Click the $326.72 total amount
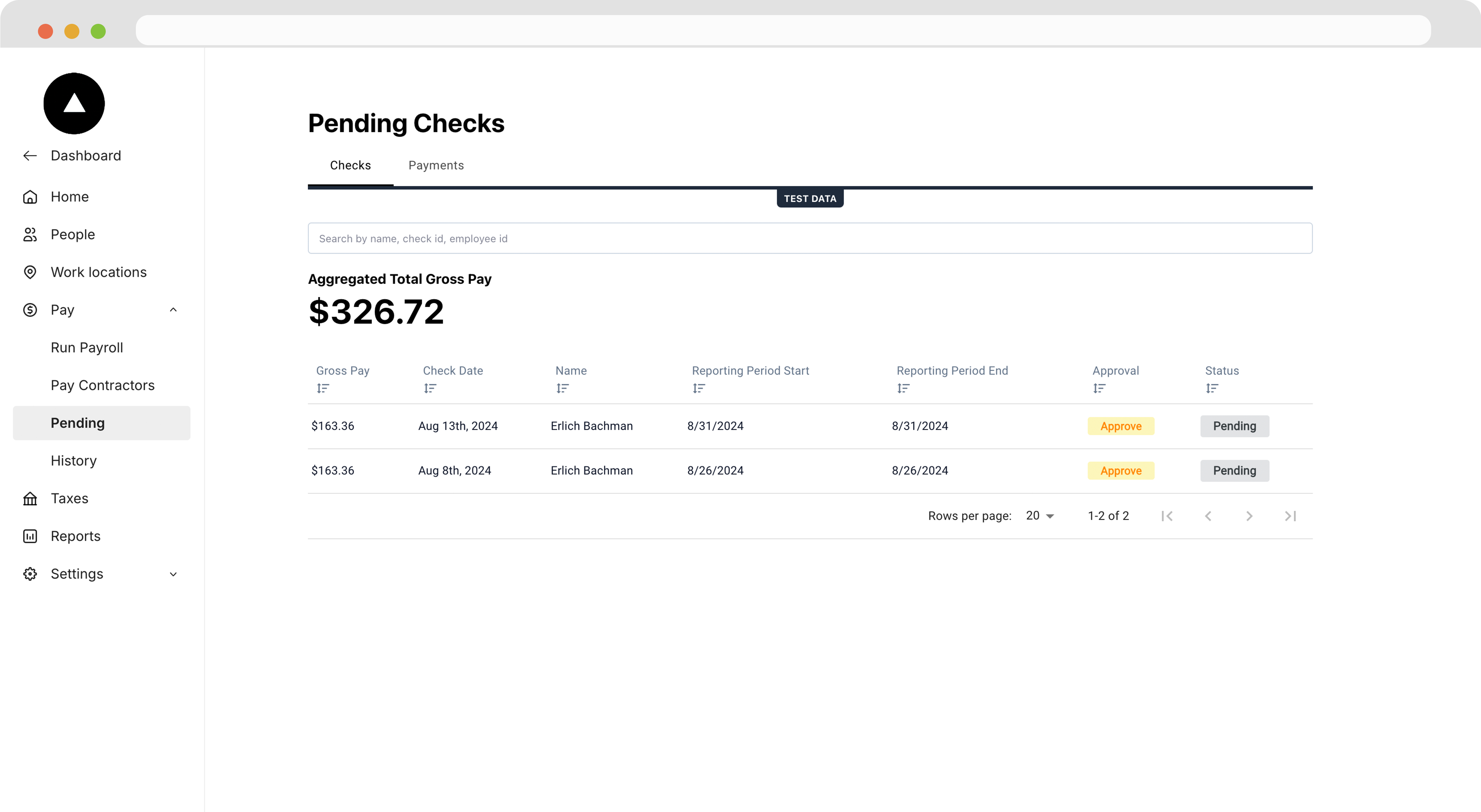Image resolution: width=1481 pixels, height=812 pixels. click(376, 312)
